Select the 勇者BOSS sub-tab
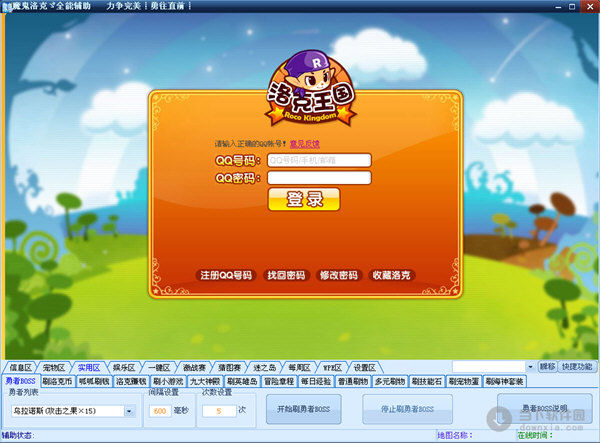 20,381
